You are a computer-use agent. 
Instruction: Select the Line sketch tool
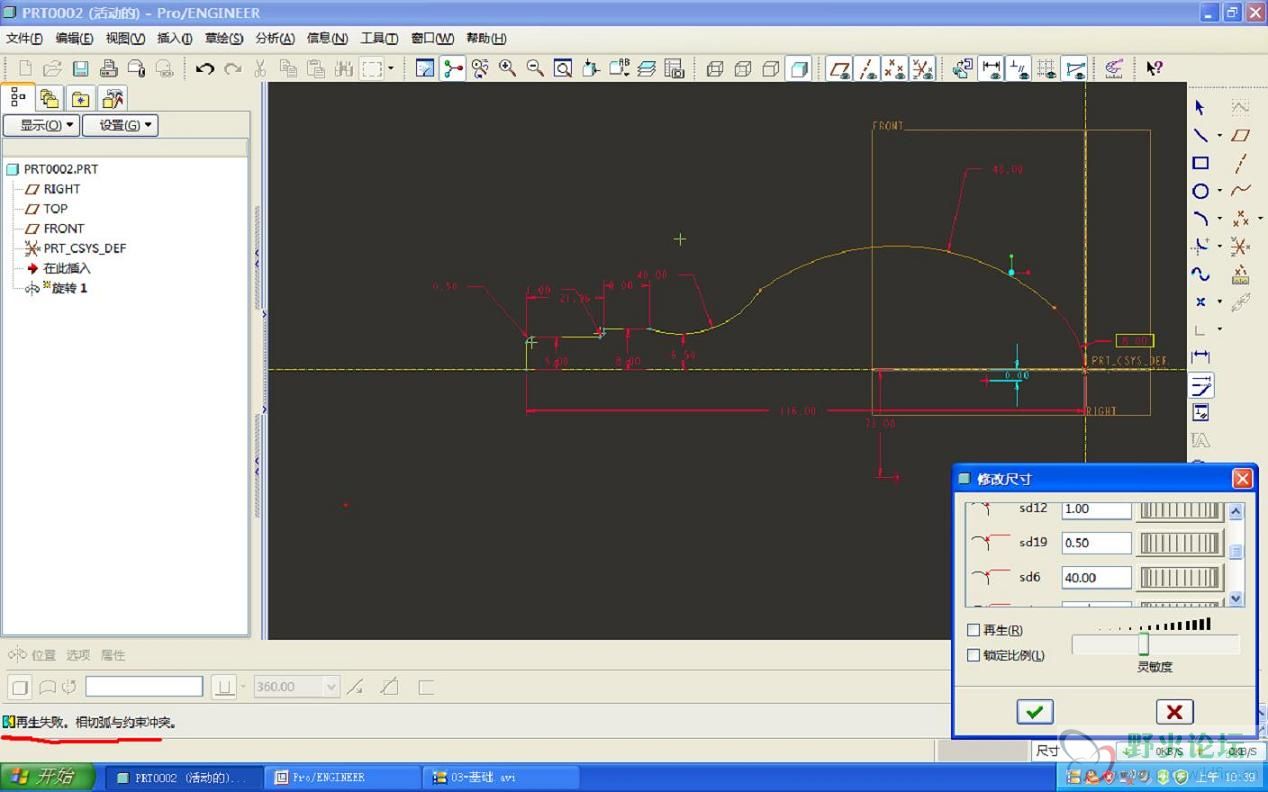pyautogui.click(x=1200, y=135)
